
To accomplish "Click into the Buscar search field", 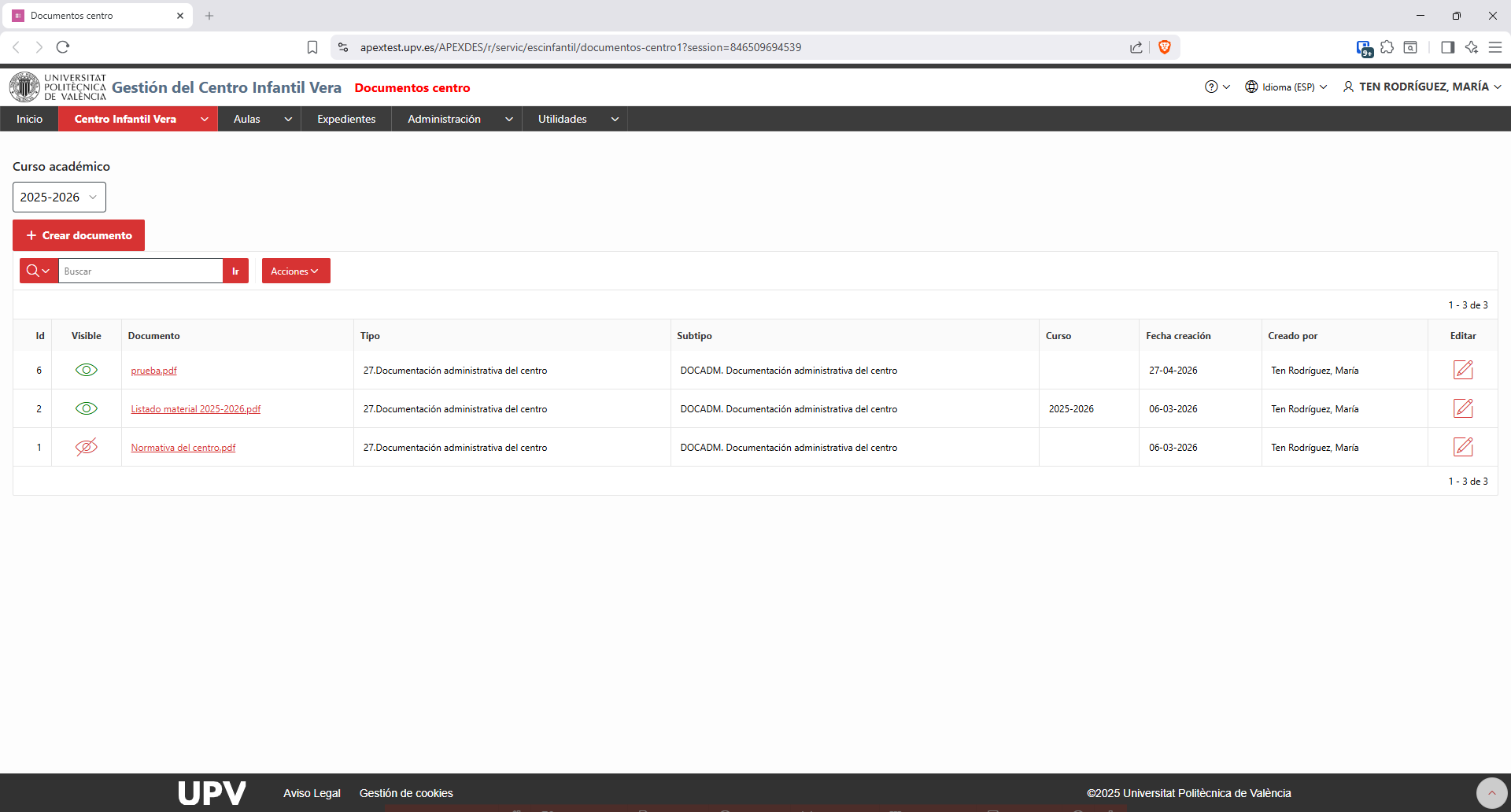I will [x=141, y=271].
